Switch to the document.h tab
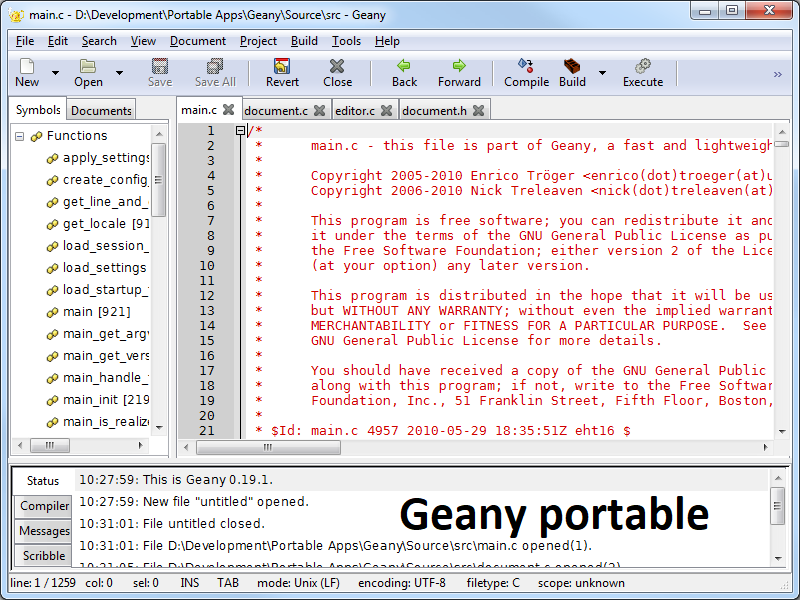The width and height of the screenshot is (800, 600). point(434,111)
